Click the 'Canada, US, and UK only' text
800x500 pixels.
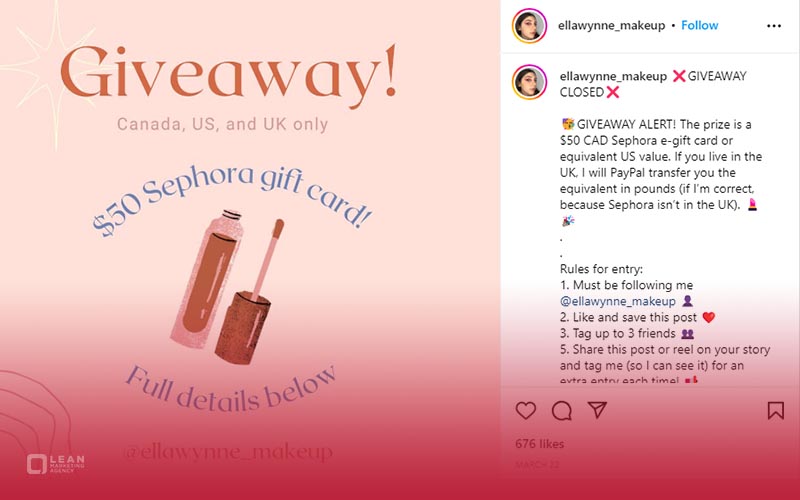pos(222,124)
